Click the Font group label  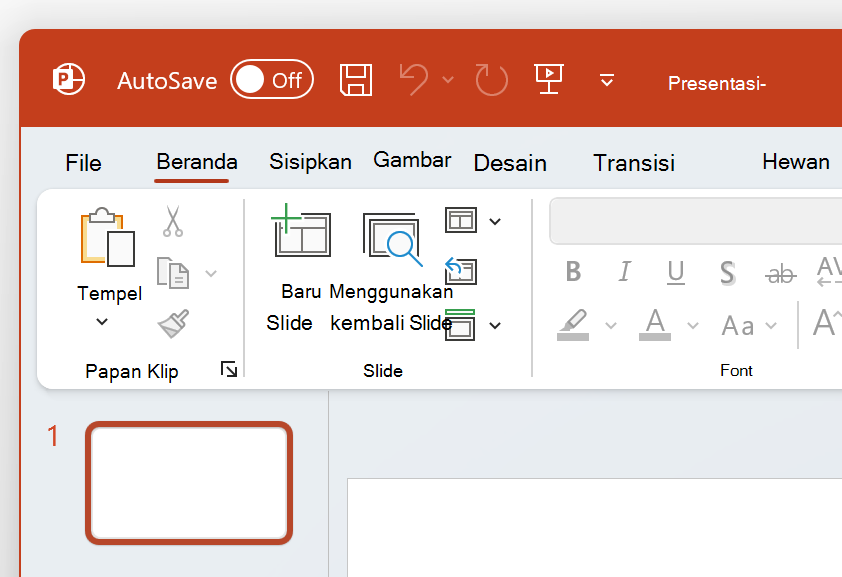(x=736, y=370)
